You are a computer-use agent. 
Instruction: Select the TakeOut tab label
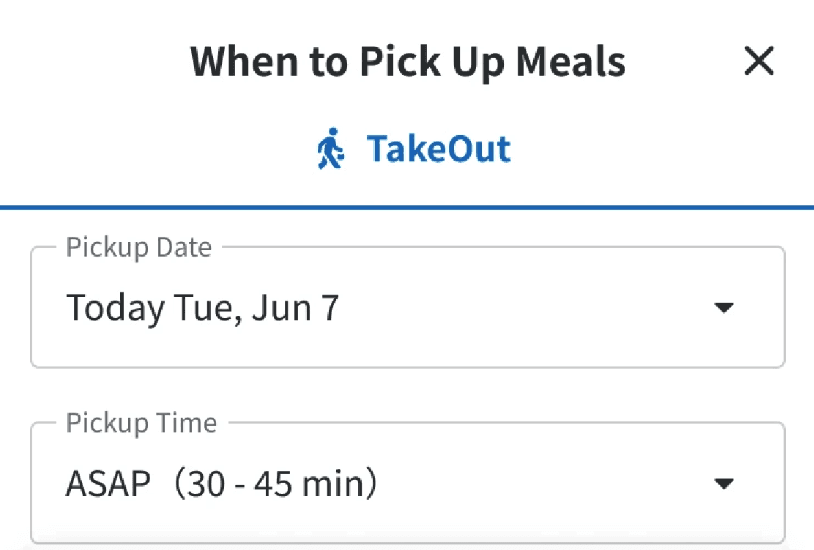(x=438, y=149)
